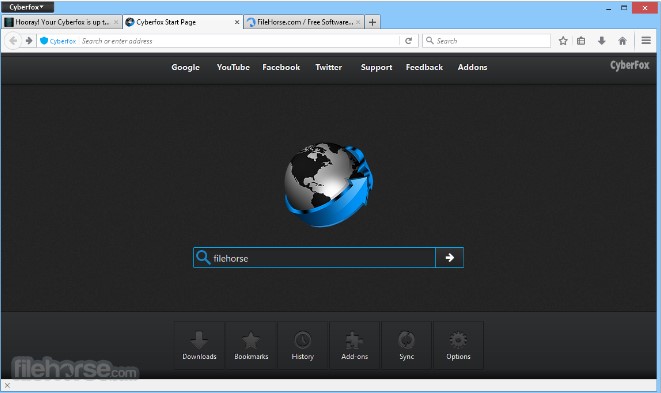Go forward to the next page

coord(29,41)
